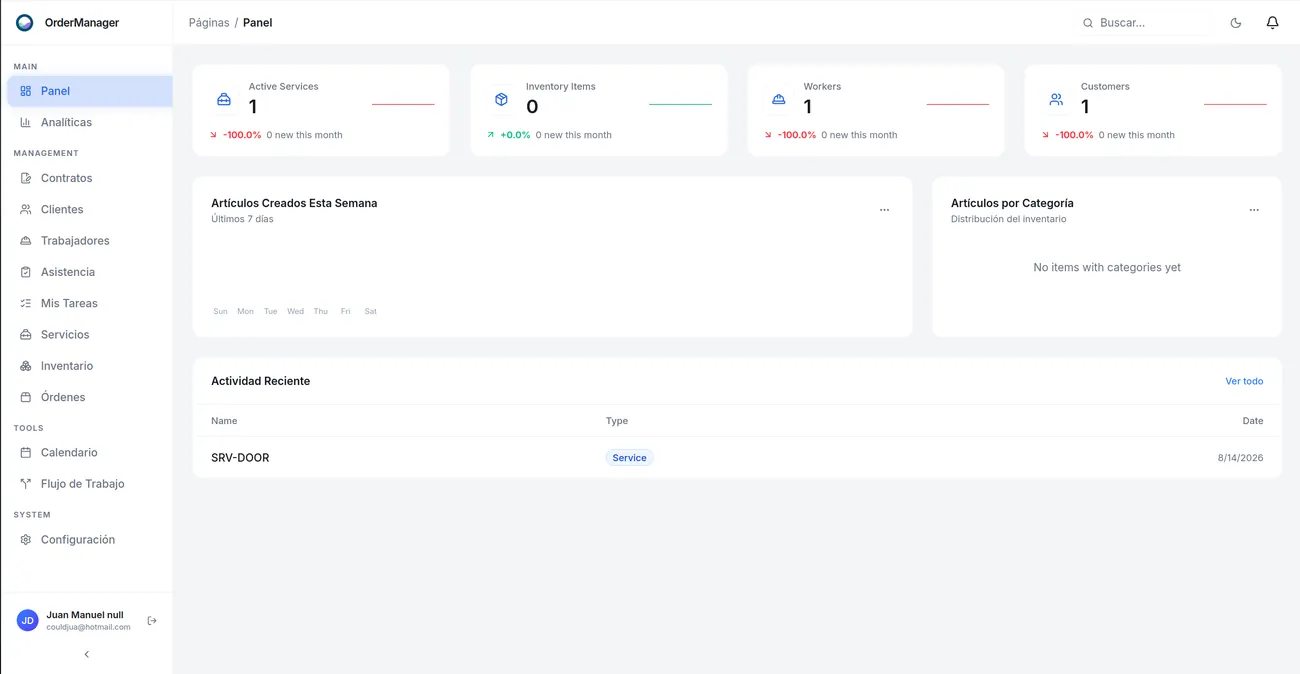
Task: Click the Service type badge
Action: tap(629, 458)
